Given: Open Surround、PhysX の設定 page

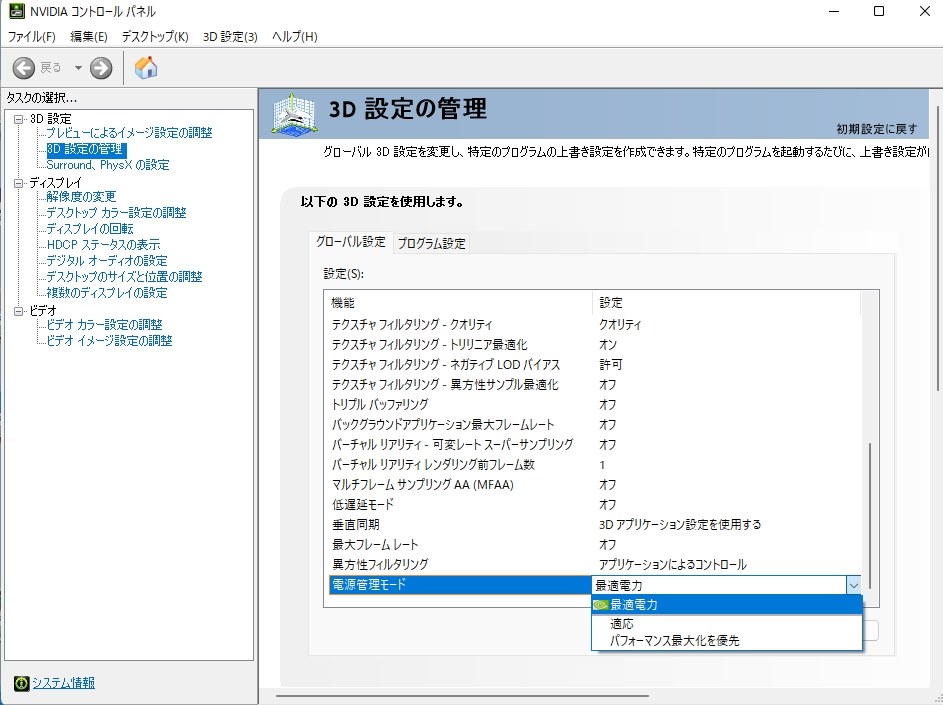Looking at the screenshot, I should click(108, 165).
